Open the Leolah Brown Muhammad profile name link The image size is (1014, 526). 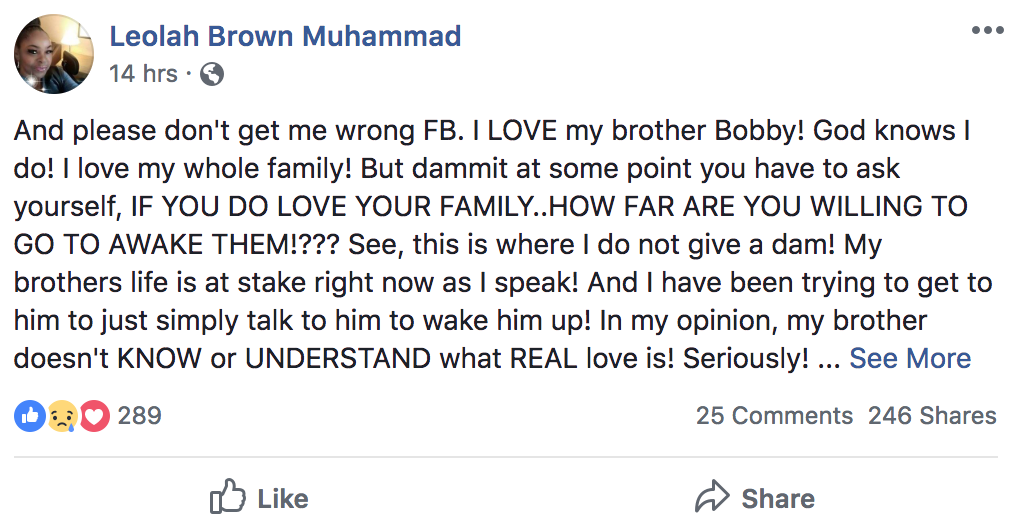point(285,37)
